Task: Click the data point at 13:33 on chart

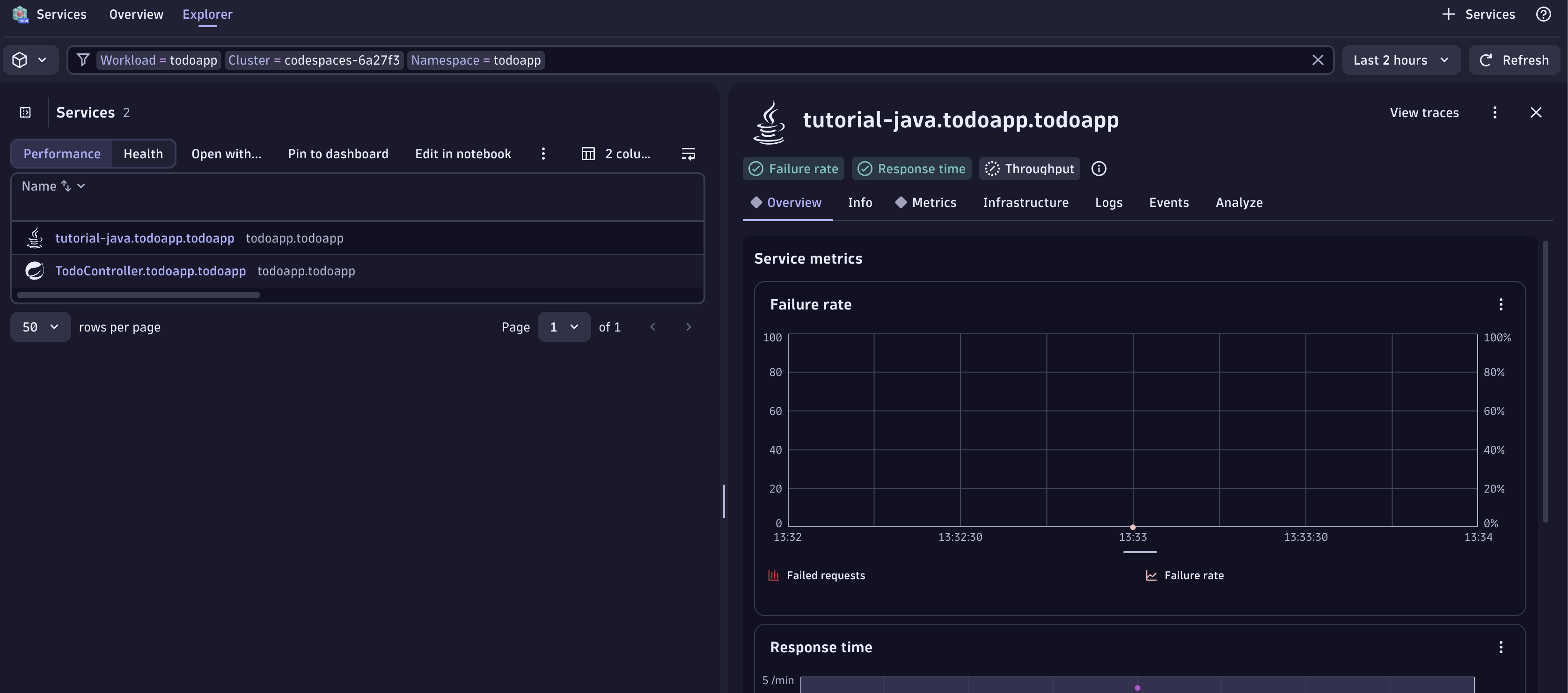Action: [x=1132, y=527]
